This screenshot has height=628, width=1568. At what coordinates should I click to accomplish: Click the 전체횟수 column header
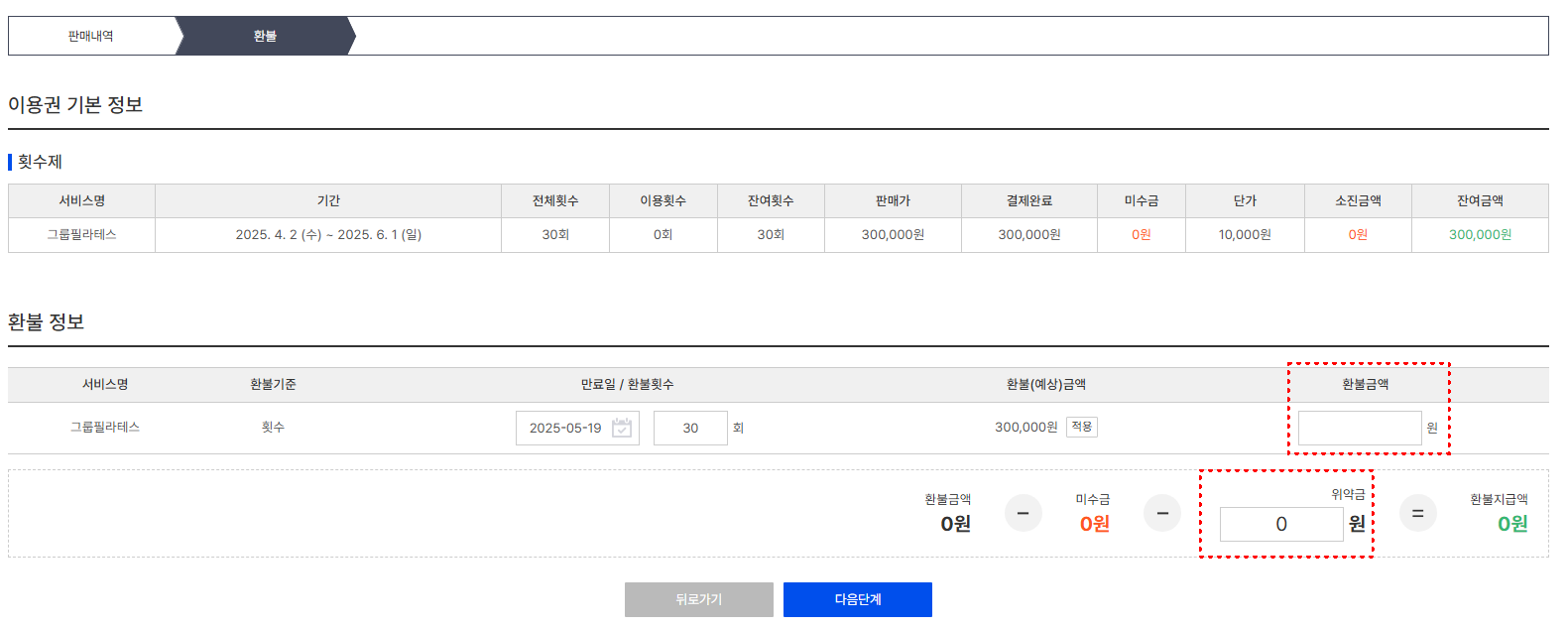555,200
